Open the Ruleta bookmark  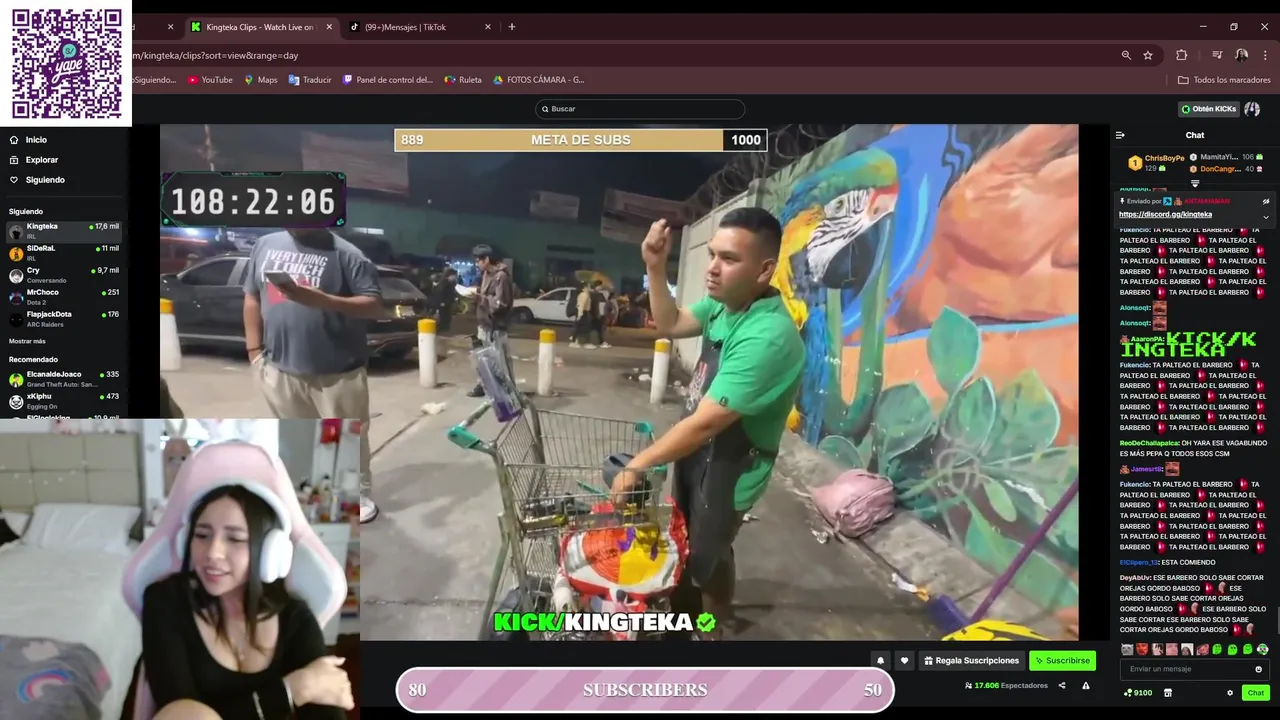coord(463,80)
